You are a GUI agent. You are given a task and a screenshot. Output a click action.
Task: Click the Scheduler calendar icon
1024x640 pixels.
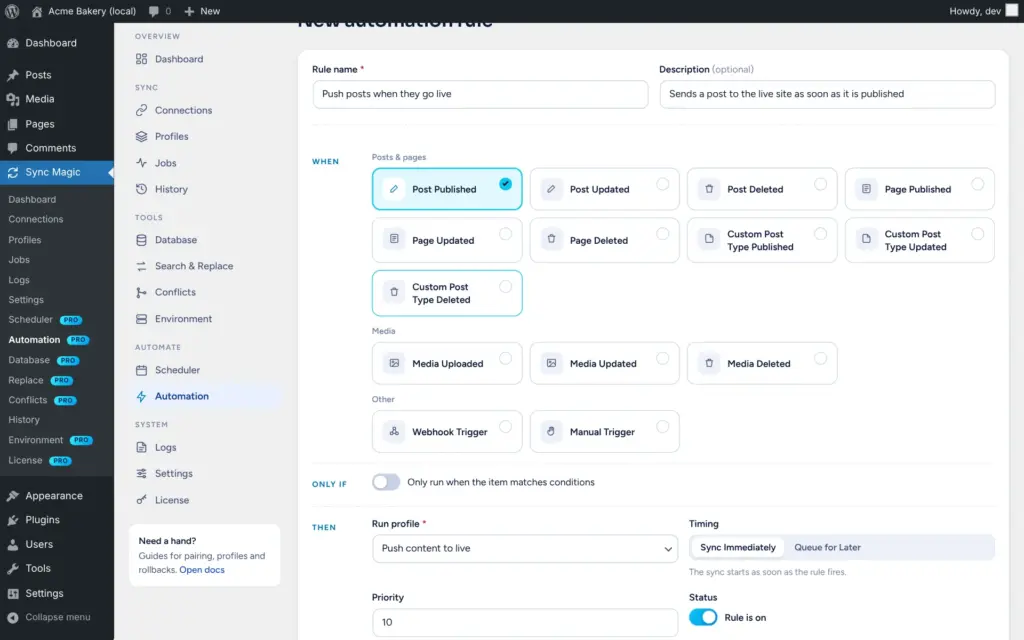tap(141, 370)
